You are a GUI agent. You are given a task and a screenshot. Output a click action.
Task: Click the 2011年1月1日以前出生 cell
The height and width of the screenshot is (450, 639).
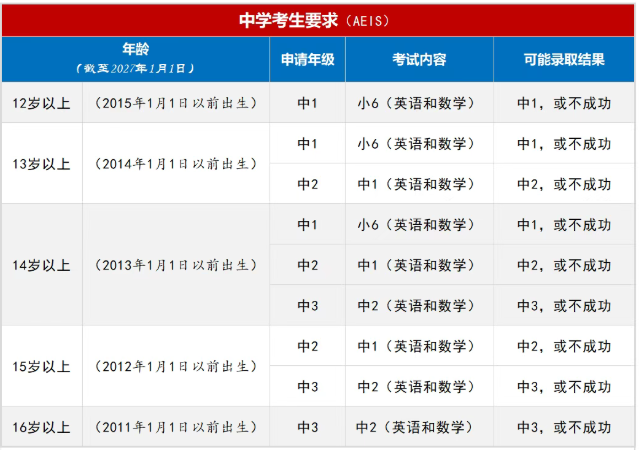pyautogui.click(x=176, y=427)
